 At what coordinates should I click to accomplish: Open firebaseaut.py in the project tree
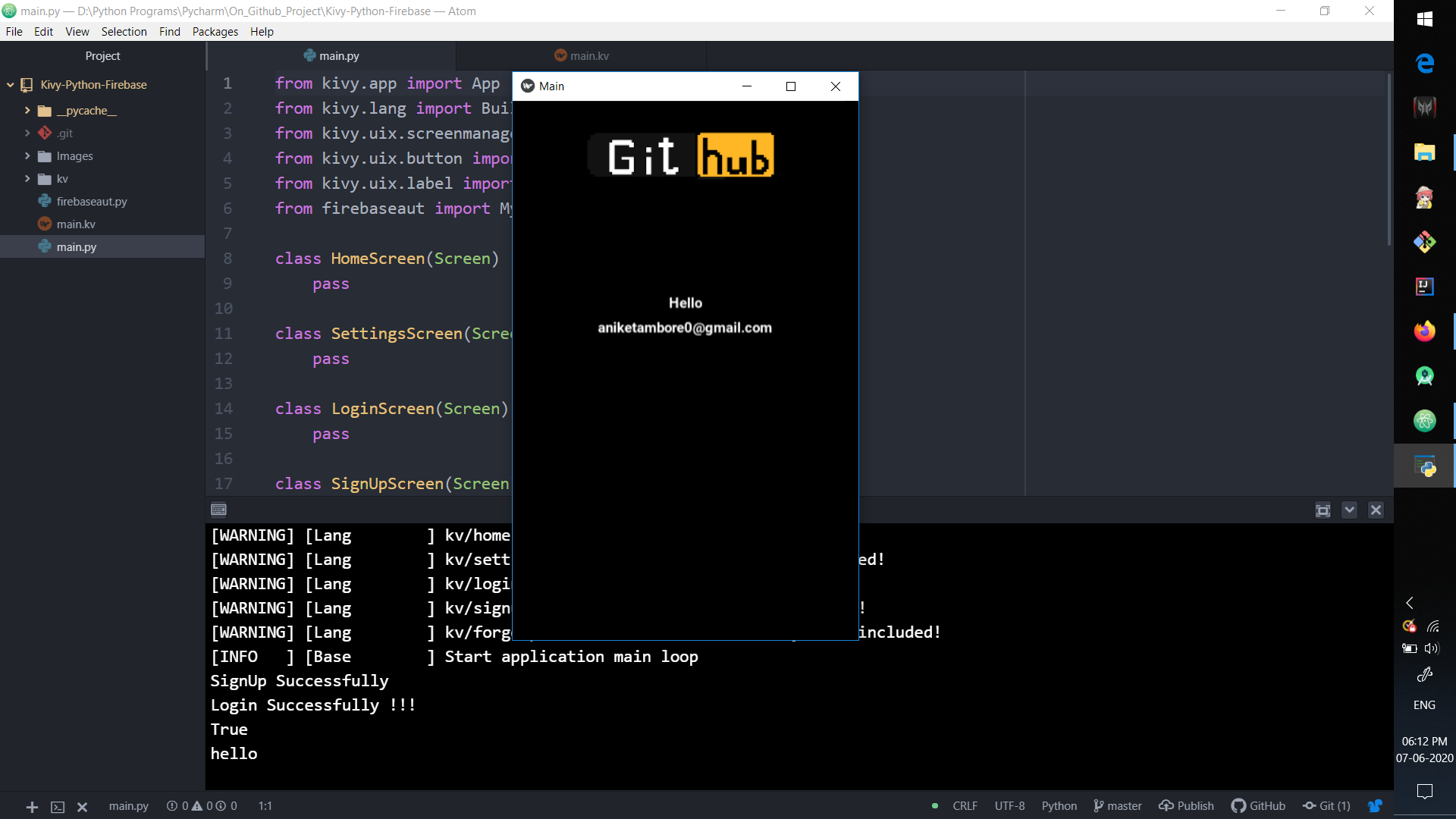91,202
